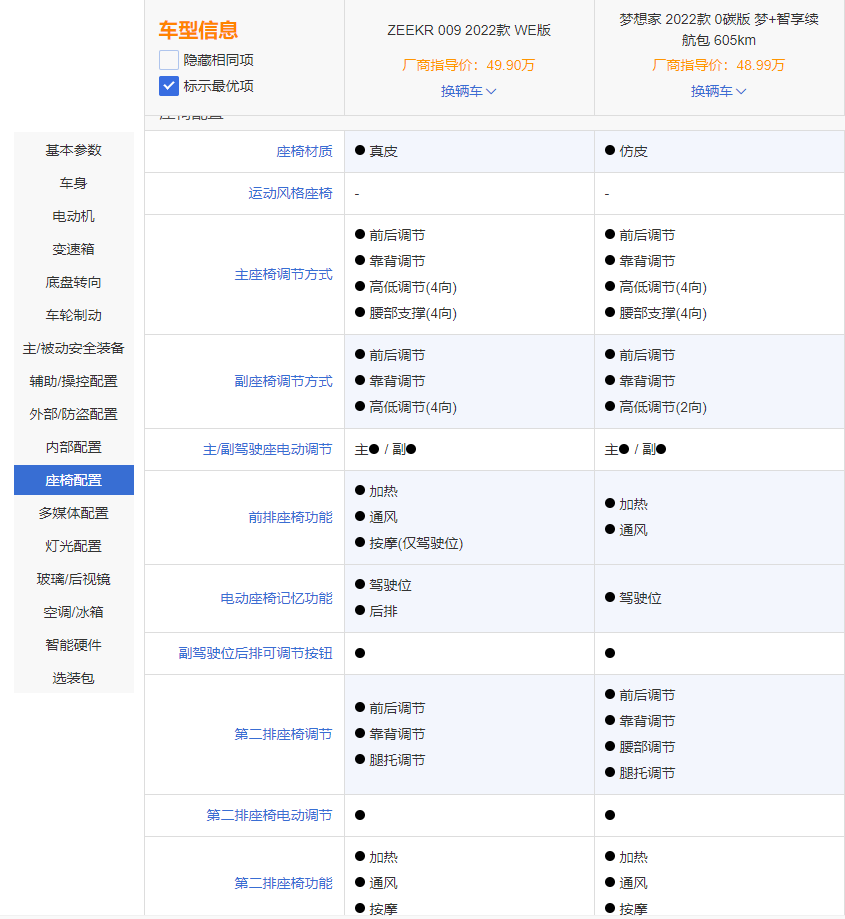Screen dimensions: 845x919
Task: Open 换辆车 dropdown for ZEEKR 009
Action: [x=469, y=91]
